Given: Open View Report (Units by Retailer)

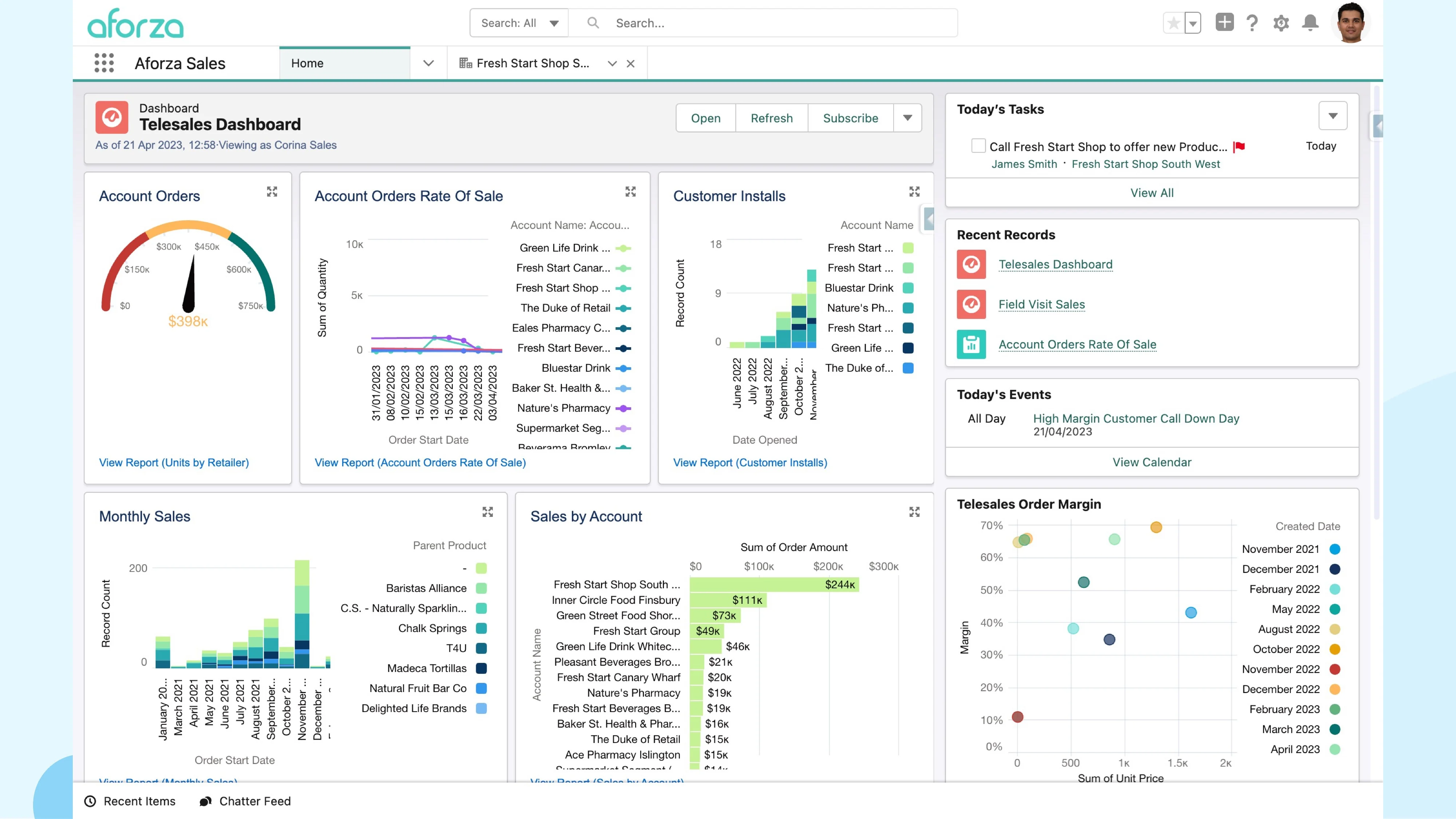Looking at the screenshot, I should click(174, 462).
